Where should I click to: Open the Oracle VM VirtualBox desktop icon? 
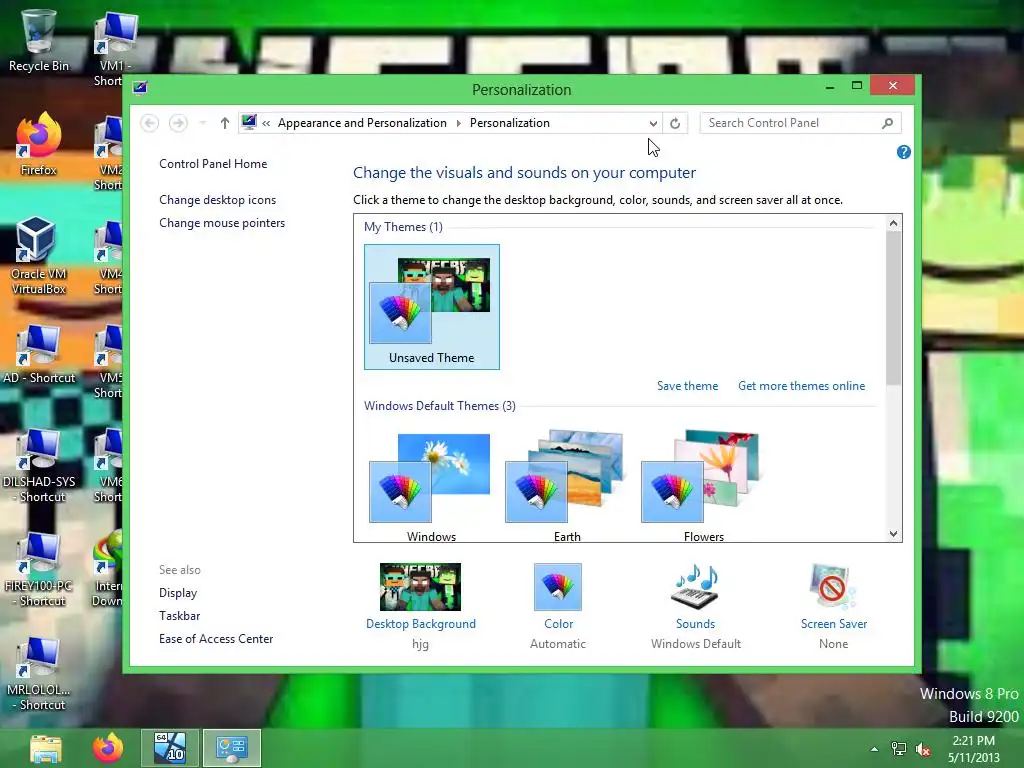[x=39, y=256]
